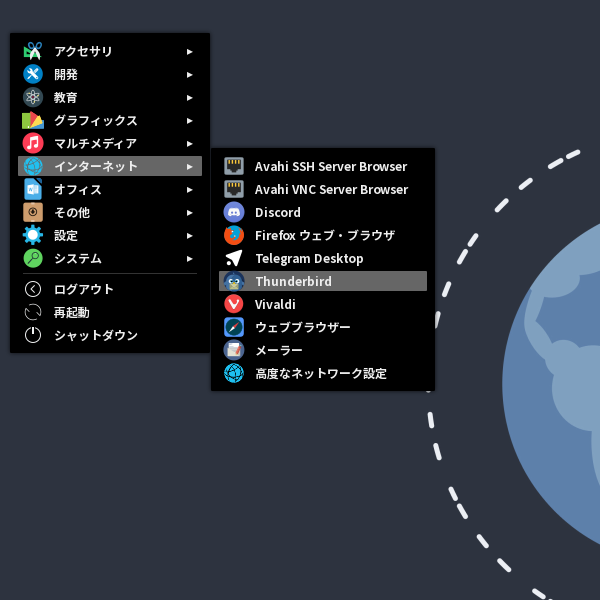The width and height of the screenshot is (600, 600).
Task: Expand the 設定 submenu arrow
Action: [x=189, y=236]
